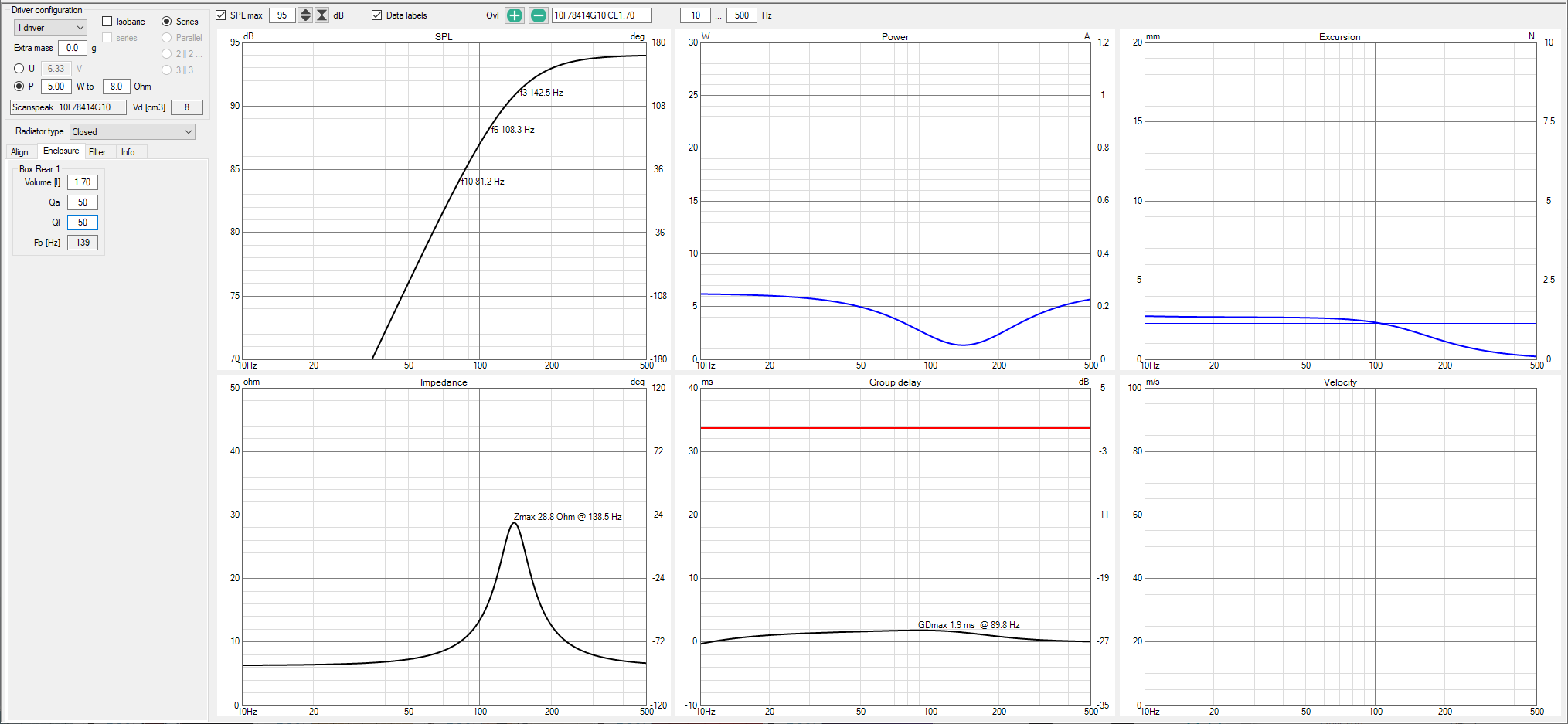Click the Power graph title
Screen dimensions: 1568x724
point(895,37)
